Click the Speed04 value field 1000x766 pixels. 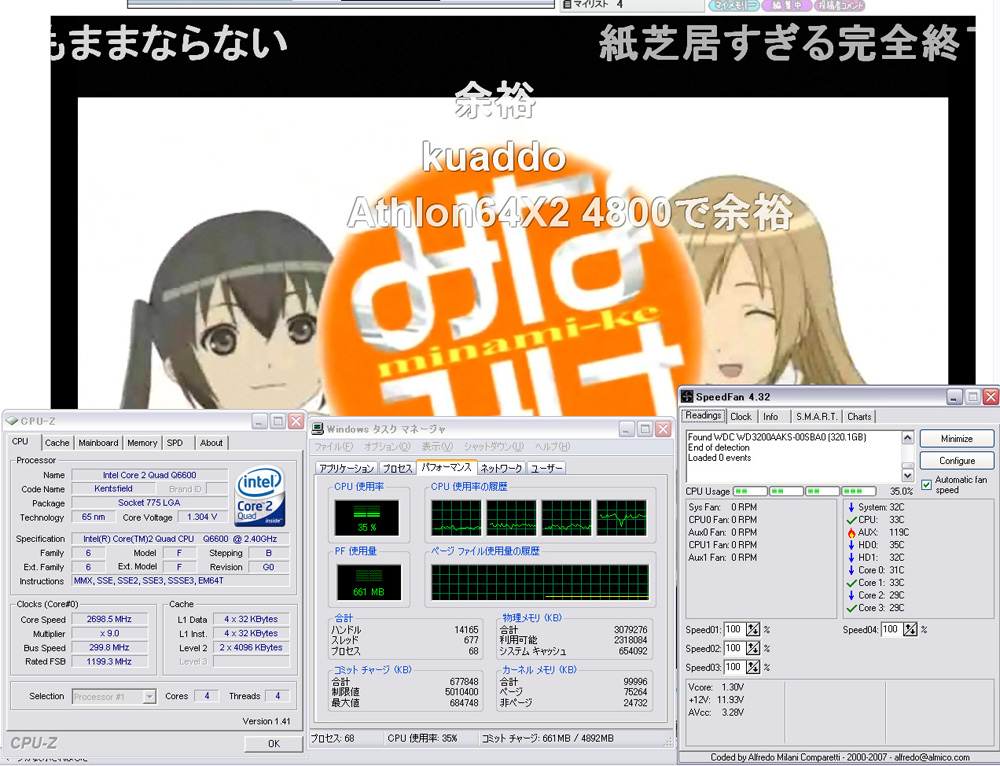coord(892,630)
